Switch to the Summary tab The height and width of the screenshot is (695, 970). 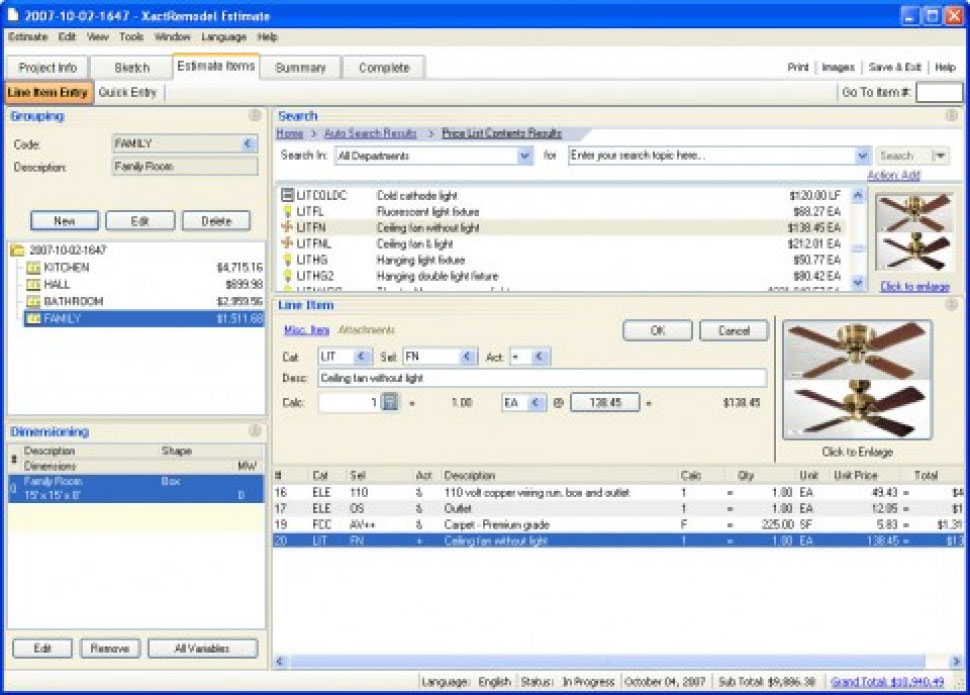pos(300,67)
